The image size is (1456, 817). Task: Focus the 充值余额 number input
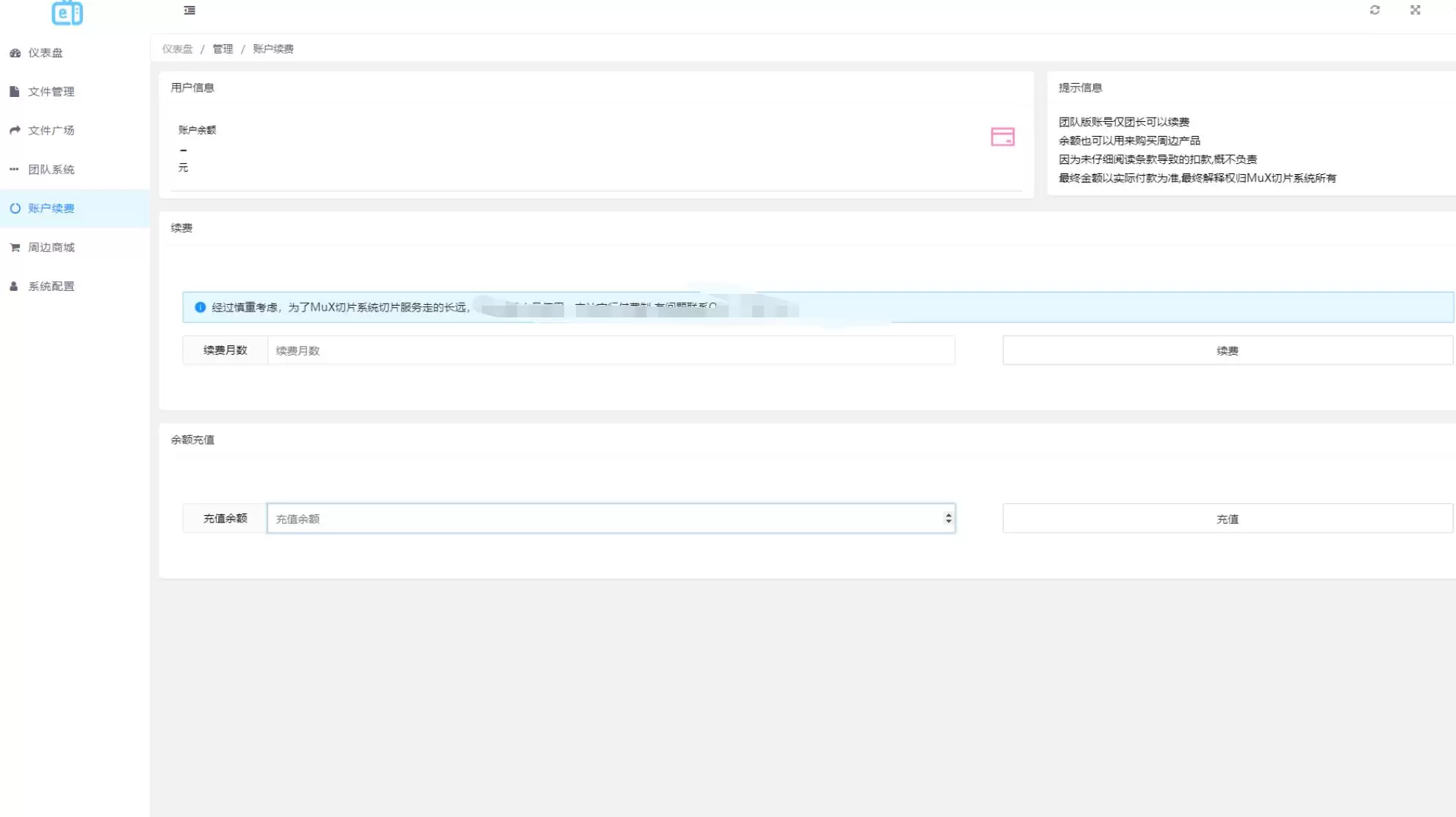coord(602,519)
